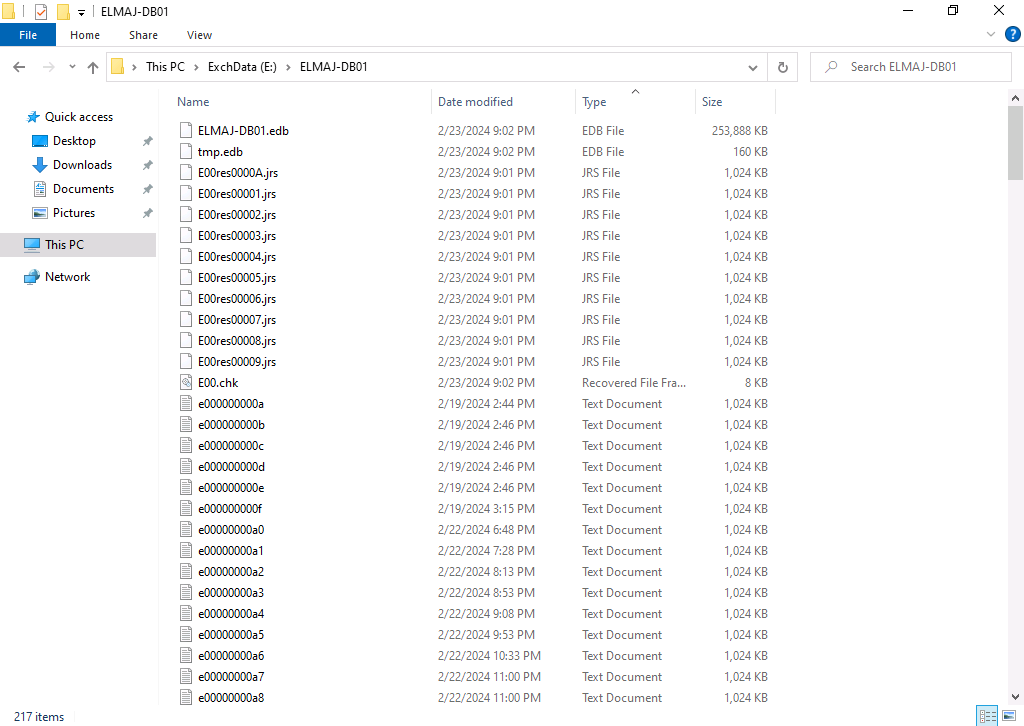Click the Refresh icon in the address bar
This screenshot has width=1024, height=726.
pyautogui.click(x=782, y=66)
